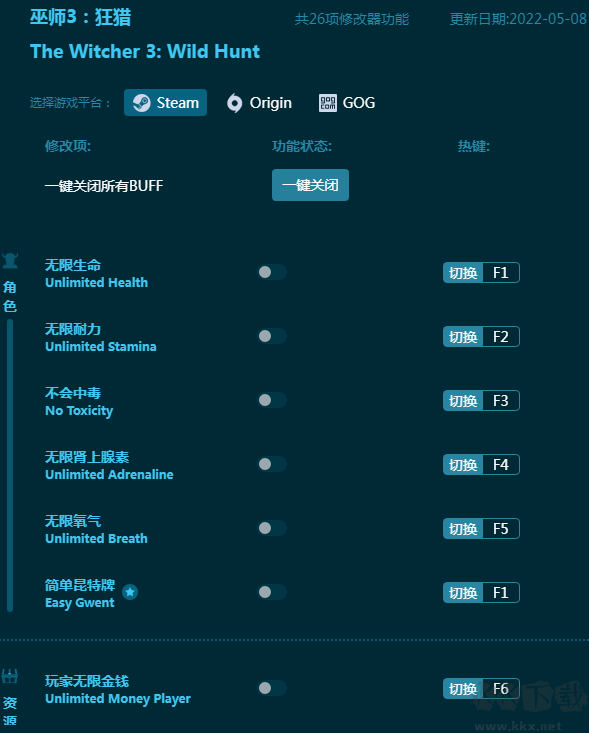Click The Witcher 3: Wild Hunt title
The width and height of the screenshot is (589, 733).
145,51
